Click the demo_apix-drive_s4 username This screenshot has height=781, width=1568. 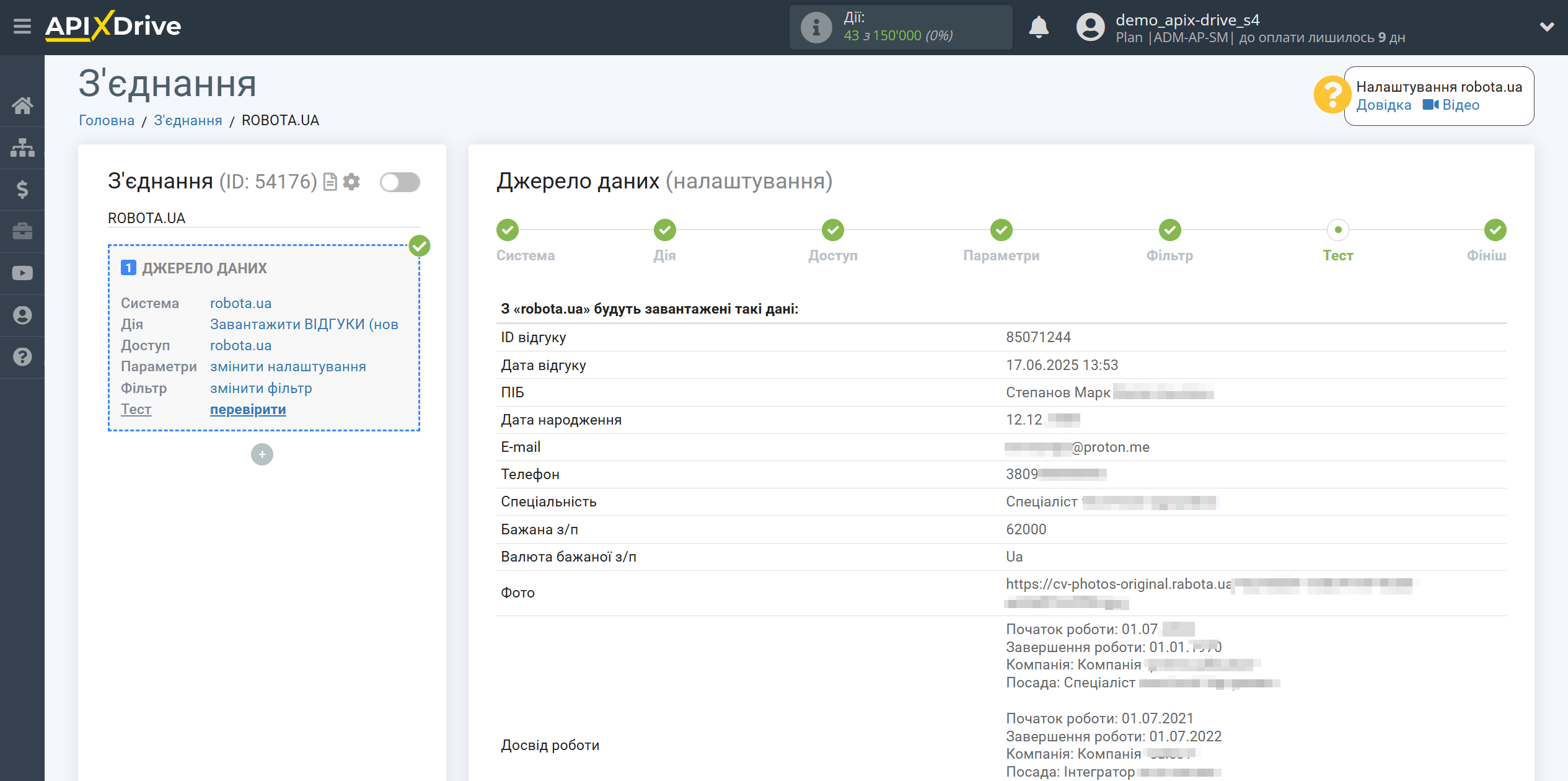click(1187, 20)
